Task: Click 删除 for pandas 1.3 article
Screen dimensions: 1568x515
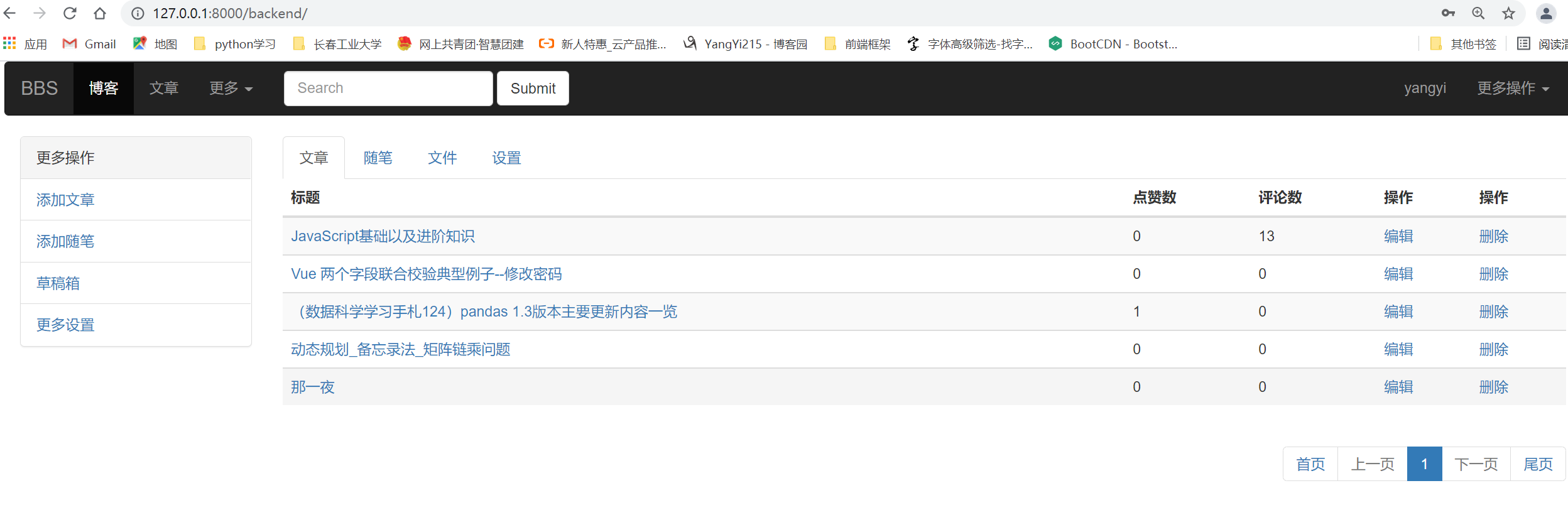Action: (x=1494, y=312)
